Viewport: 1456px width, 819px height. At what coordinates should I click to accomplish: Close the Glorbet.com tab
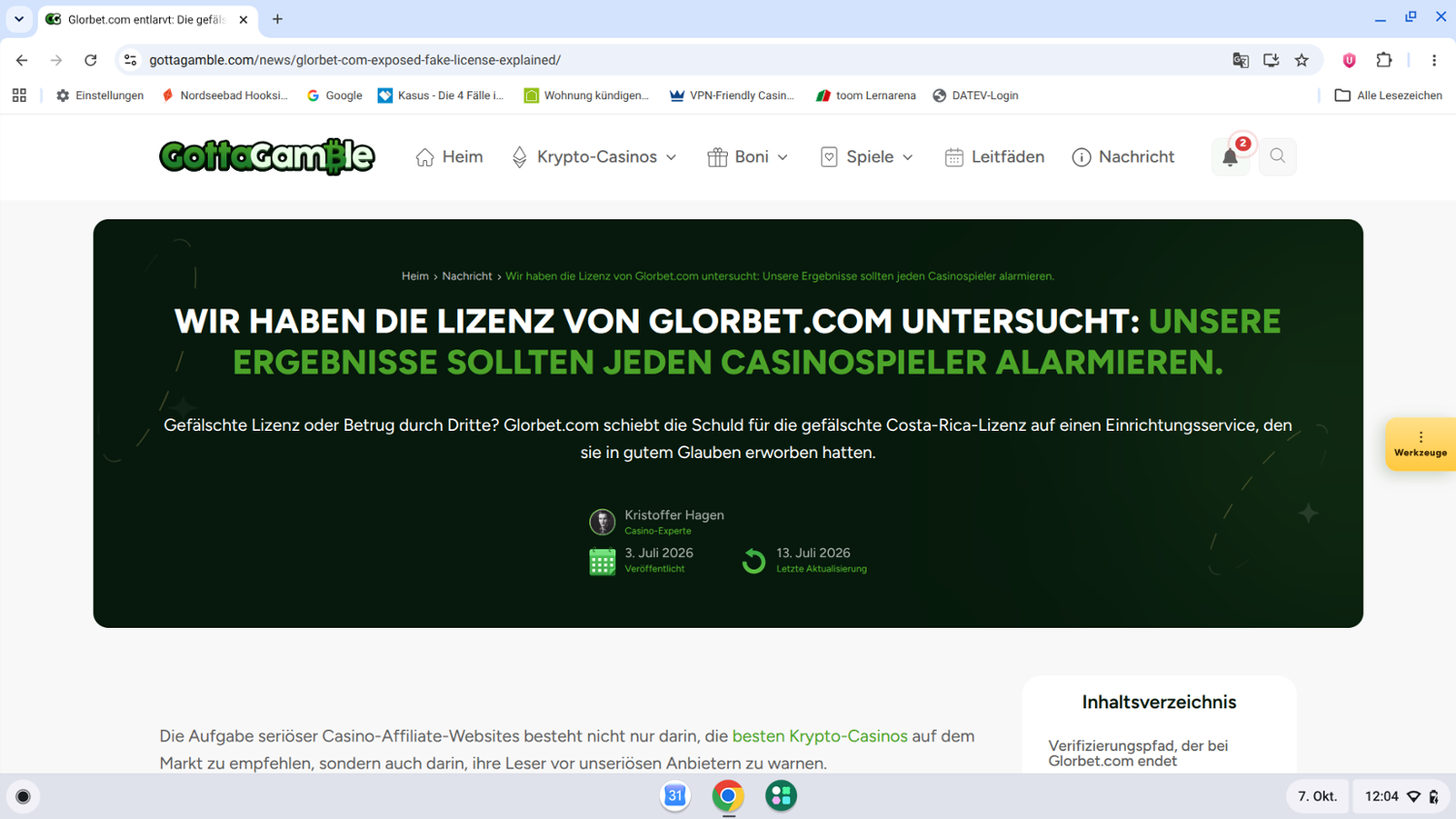243,19
